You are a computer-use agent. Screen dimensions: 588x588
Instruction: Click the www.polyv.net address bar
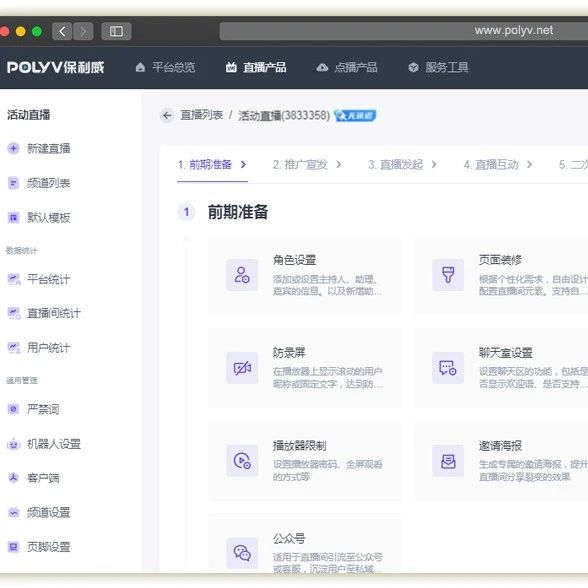(404, 31)
